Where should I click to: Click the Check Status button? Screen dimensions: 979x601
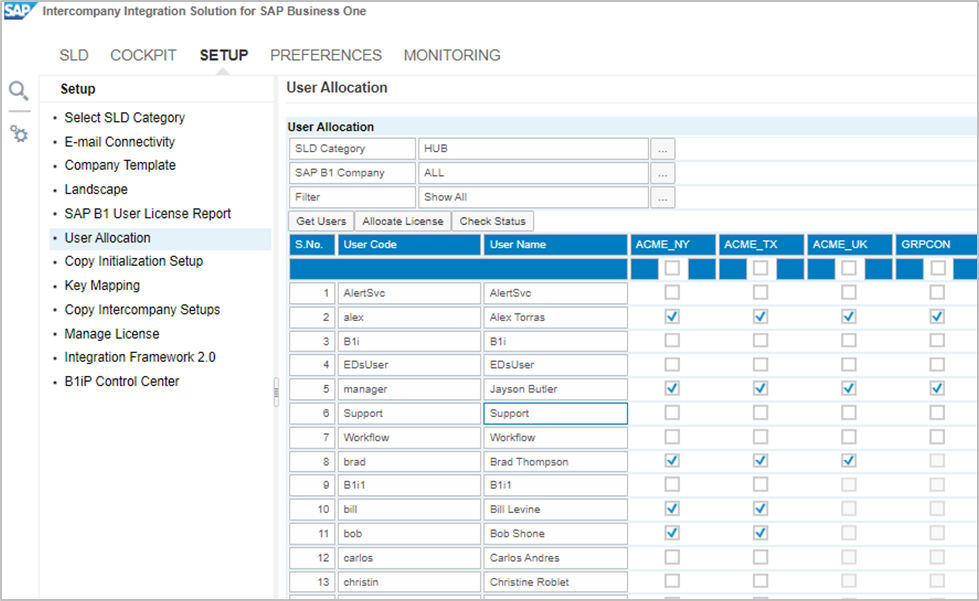(x=492, y=221)
